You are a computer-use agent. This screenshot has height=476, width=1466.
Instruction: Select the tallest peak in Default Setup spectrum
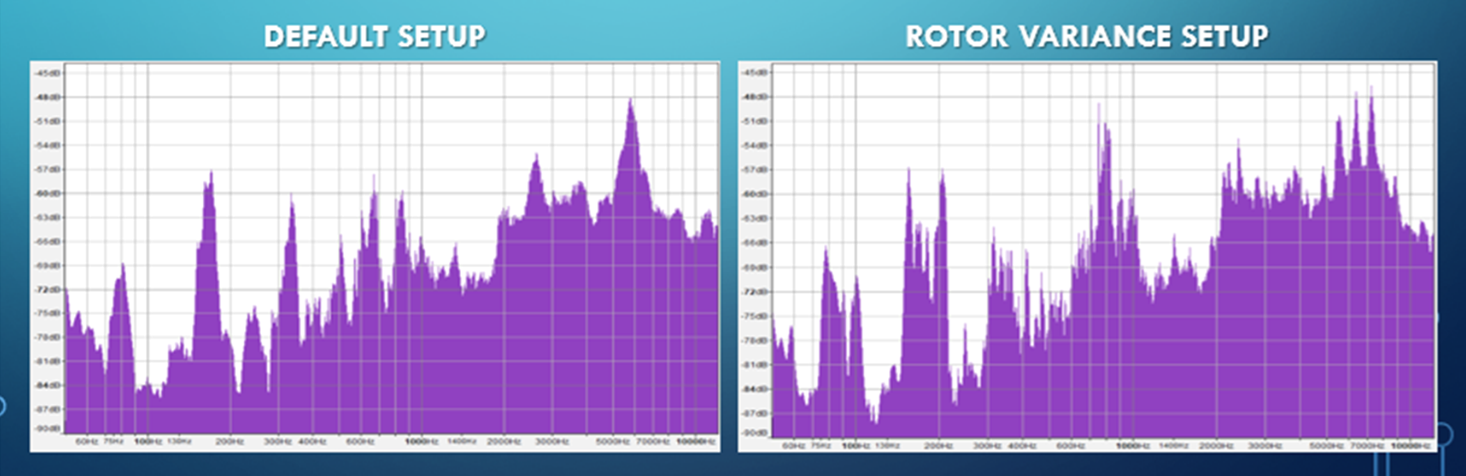630,103
